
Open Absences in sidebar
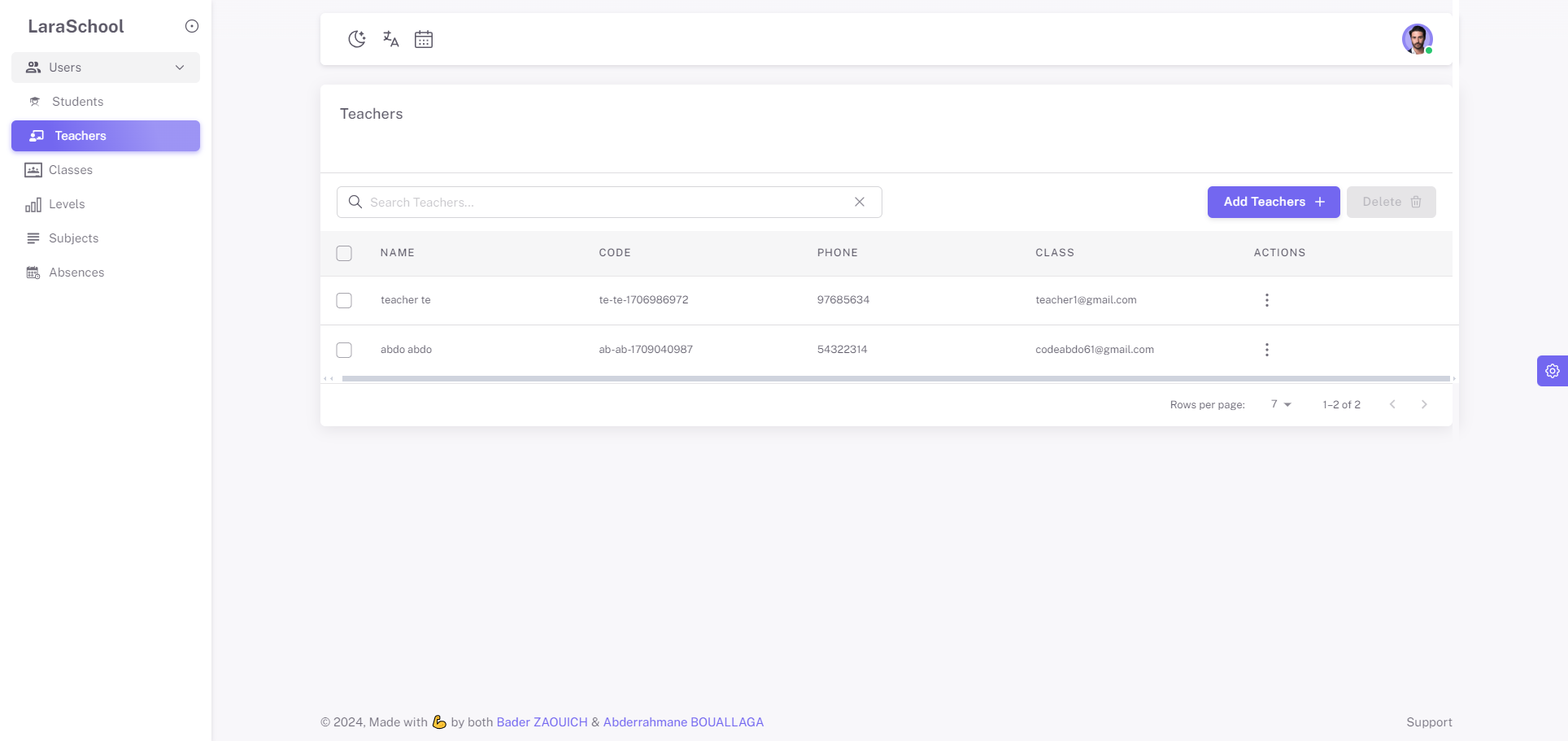pos(106,272)
